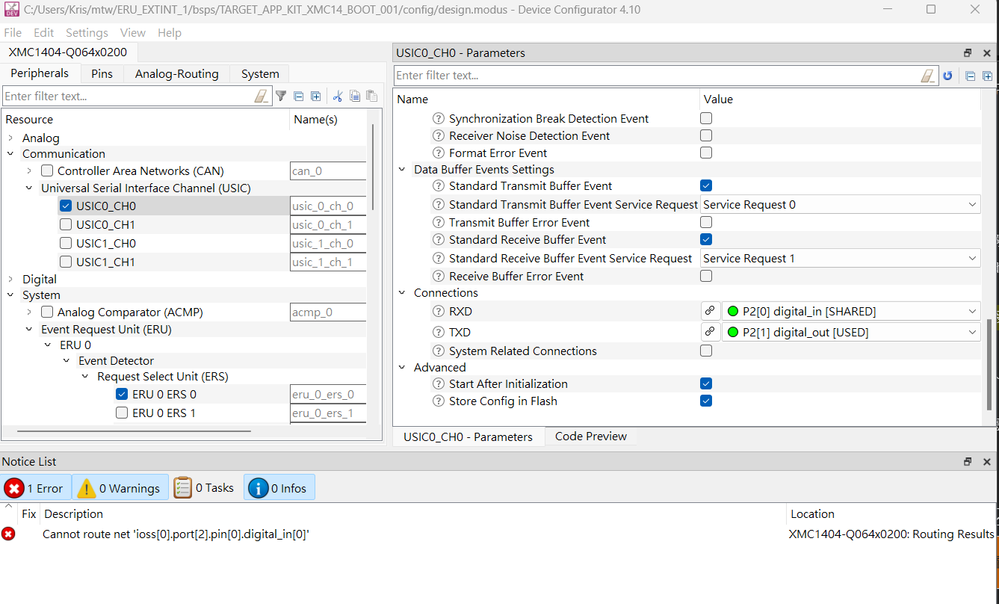Enable the USIC0_CH1 channel checkbox
The image size is (999, 604).
[x=65, y=224]
